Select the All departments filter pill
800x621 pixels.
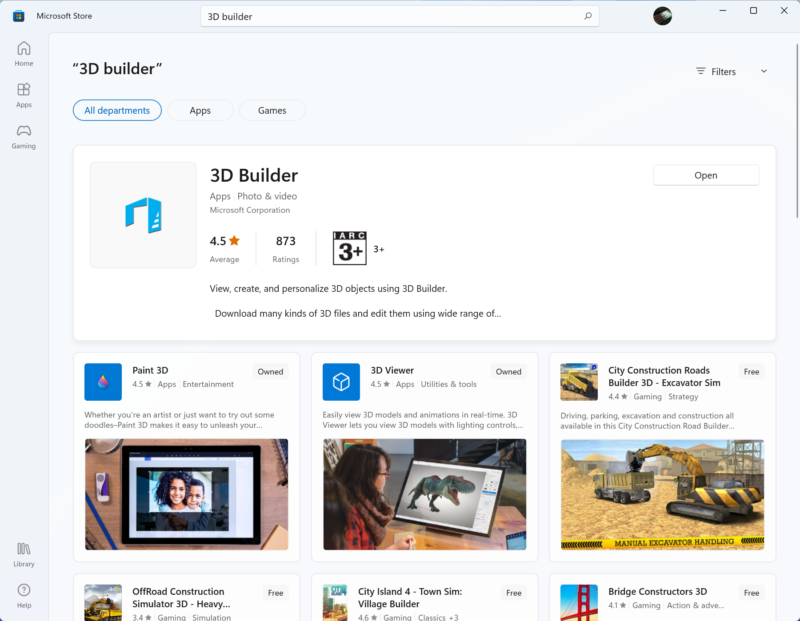coord(117,110)
